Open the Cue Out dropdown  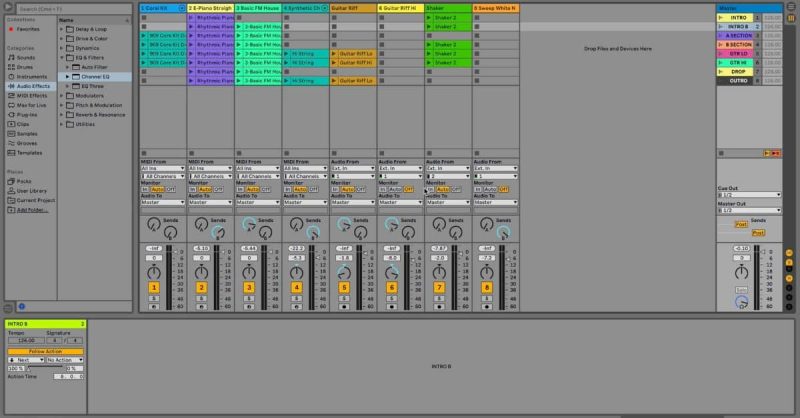(749, 195)
